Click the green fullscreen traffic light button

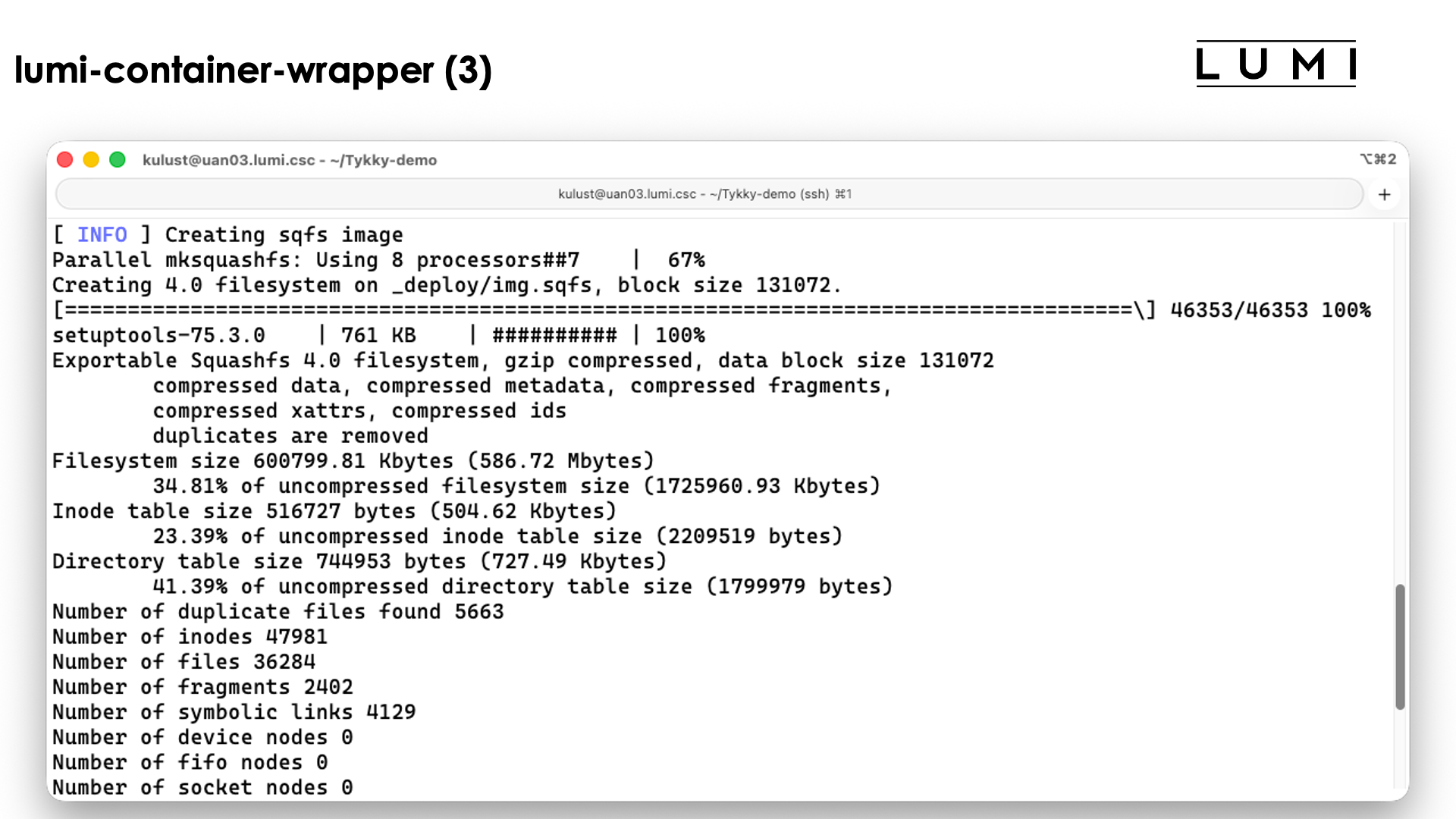(x=118, y=159)
